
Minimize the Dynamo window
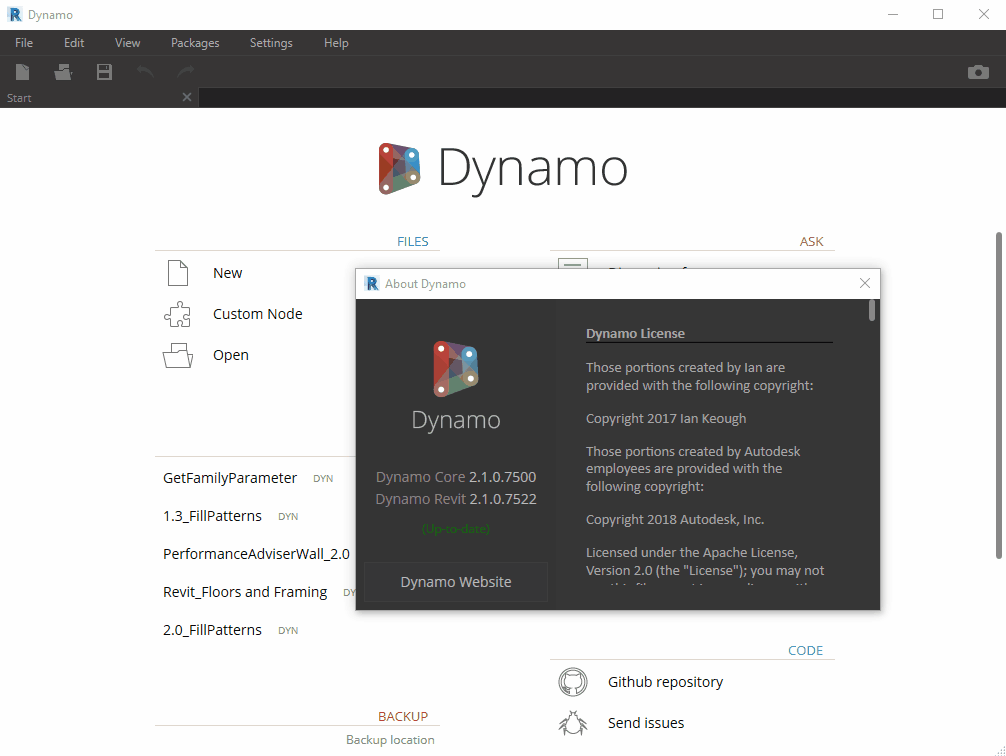click(892, 14)
